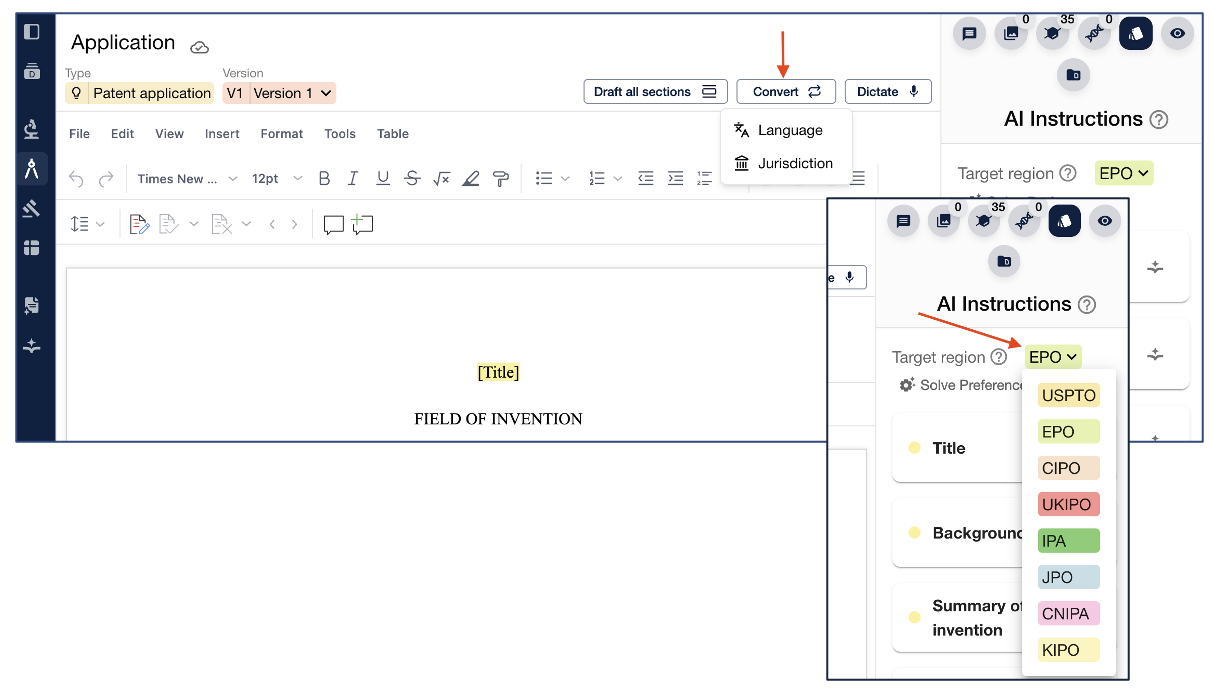
Task: Click the highlight pen icon
Action: coord(471,178)
